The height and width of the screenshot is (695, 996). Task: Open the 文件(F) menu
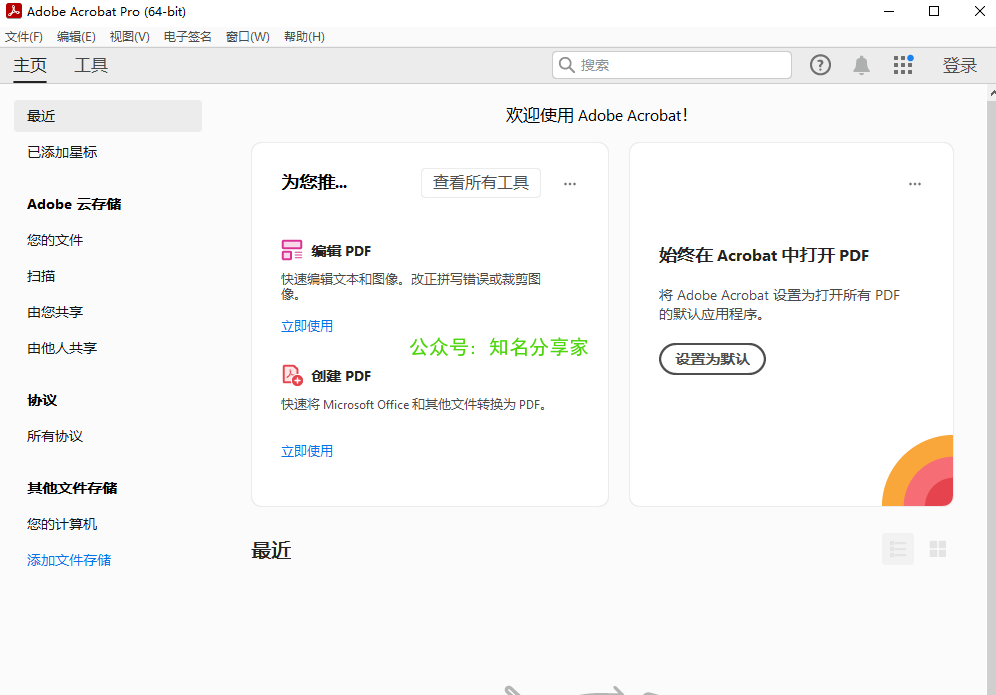[24, 37]
